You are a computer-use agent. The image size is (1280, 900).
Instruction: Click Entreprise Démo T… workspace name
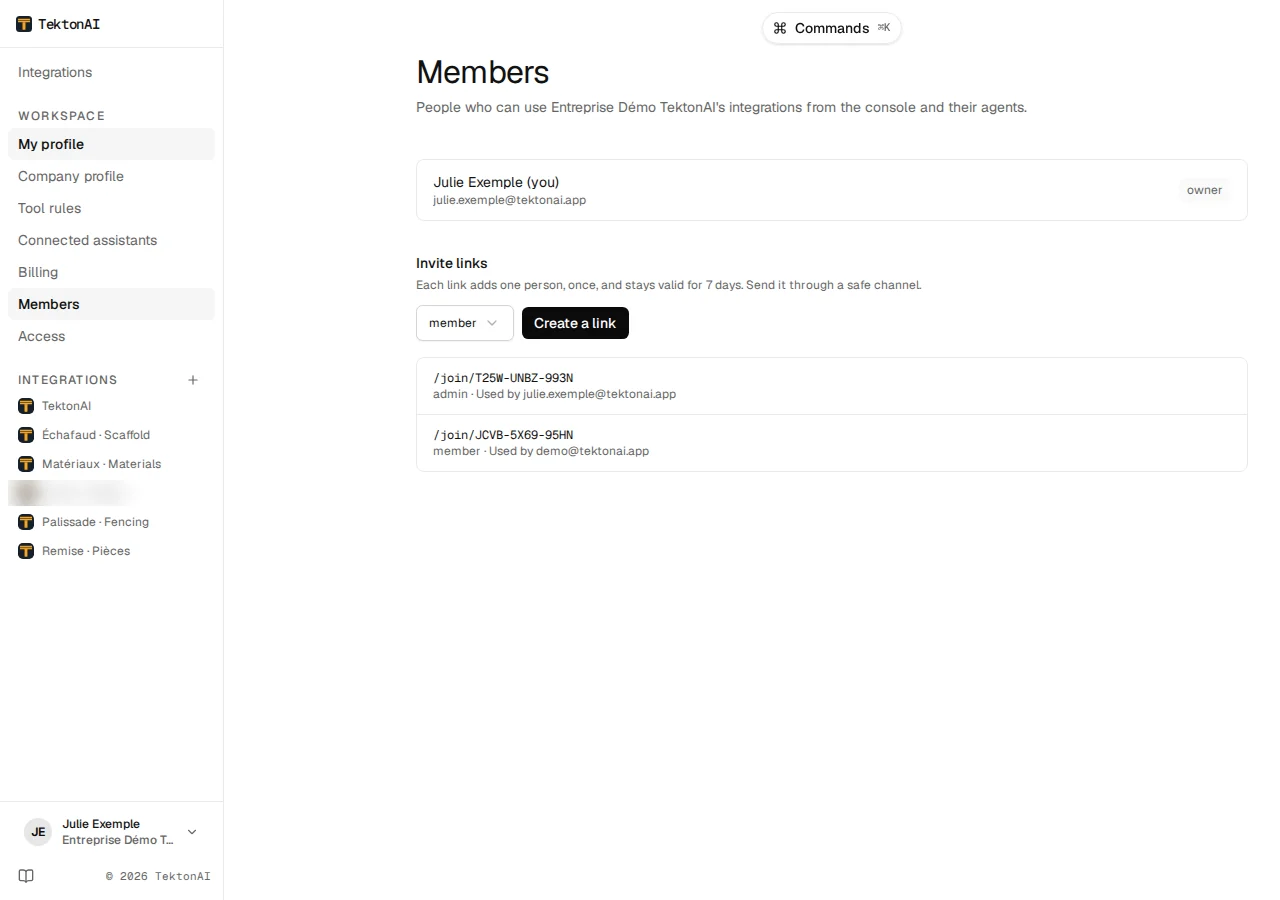tap(118, 840)
